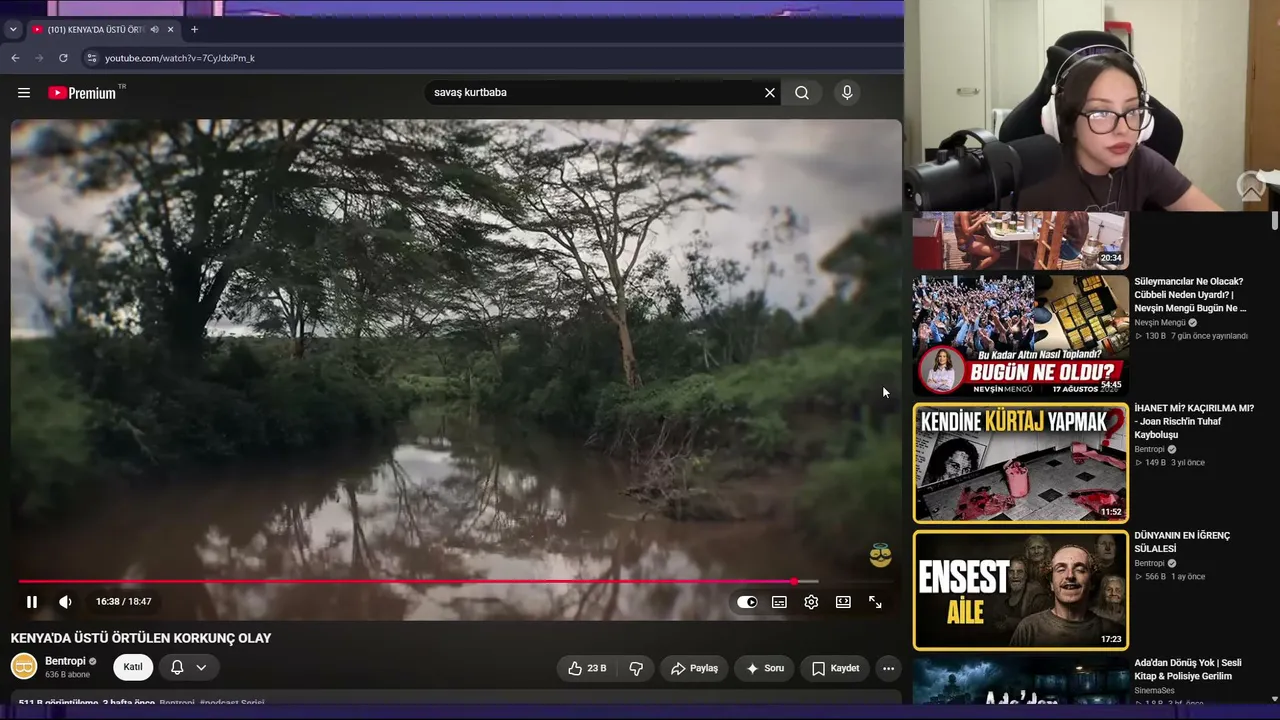Image resolution: width=1280 pixels, height=720 pixels.
Task: Open the BUGÜN NE OLDU? thumbnail
Action: 1020,334
